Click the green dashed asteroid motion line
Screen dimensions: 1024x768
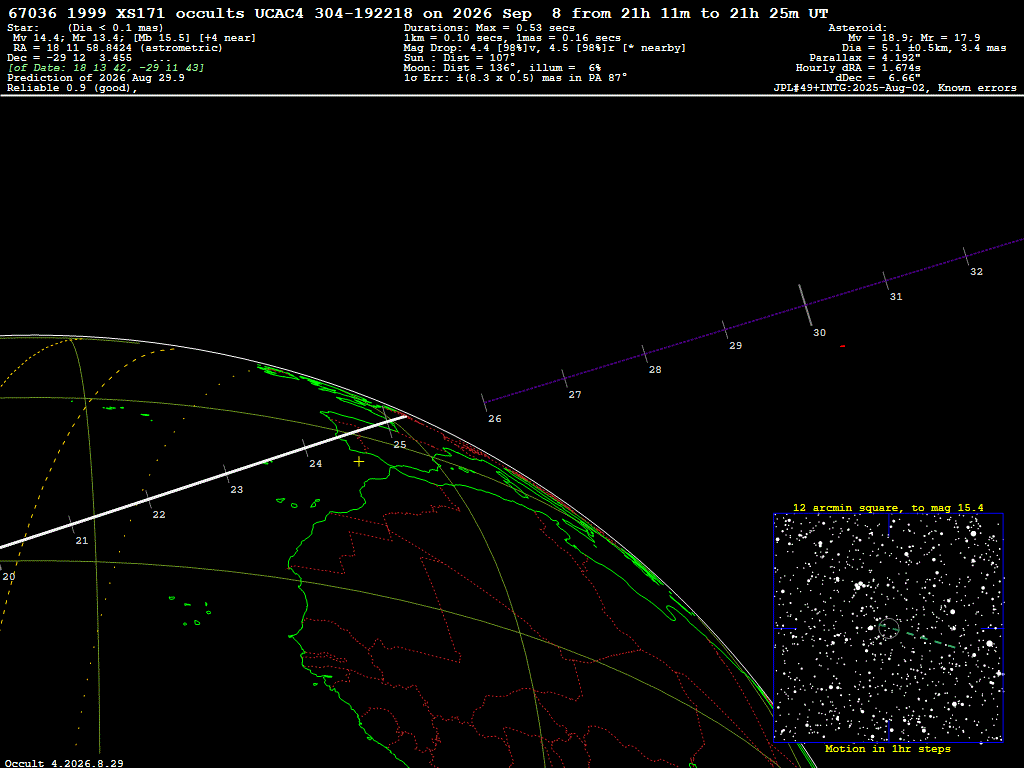[919, 637]
